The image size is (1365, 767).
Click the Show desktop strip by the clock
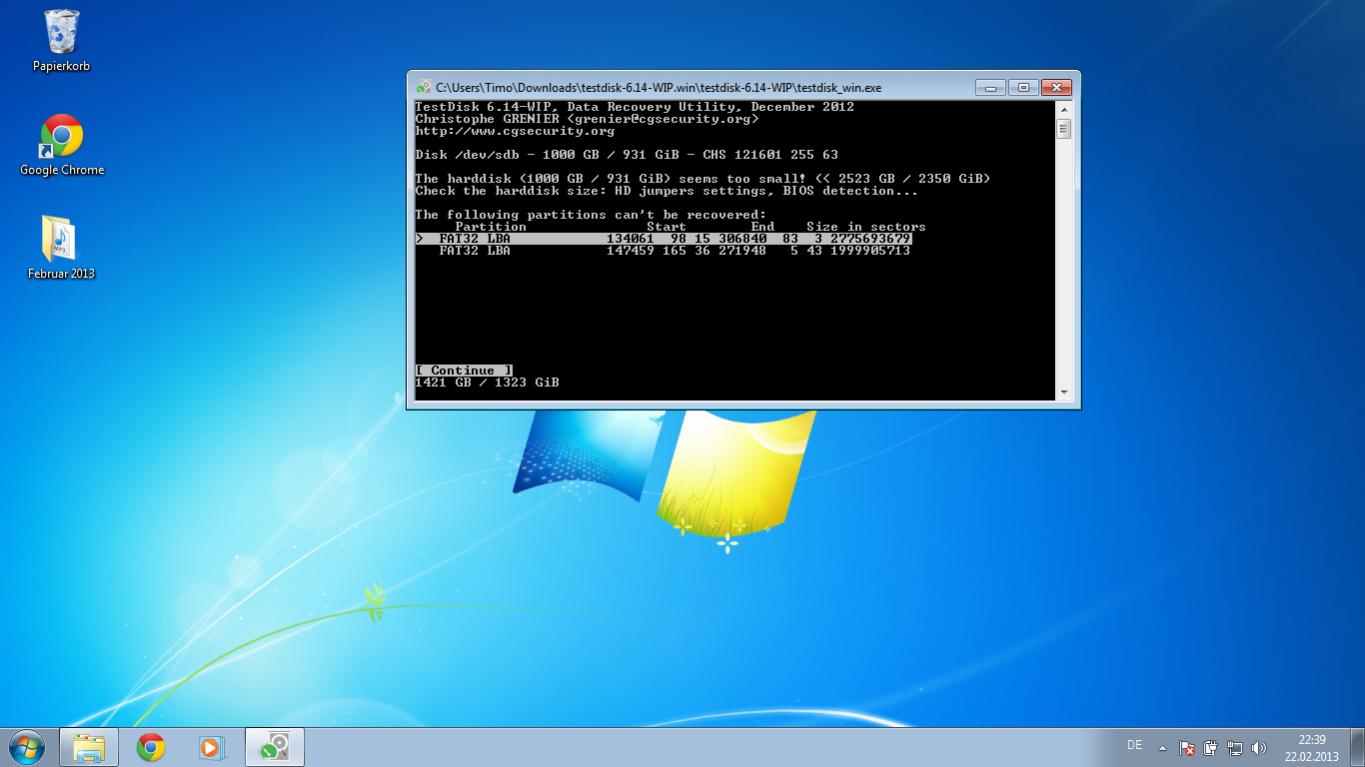pos(1357,748)
